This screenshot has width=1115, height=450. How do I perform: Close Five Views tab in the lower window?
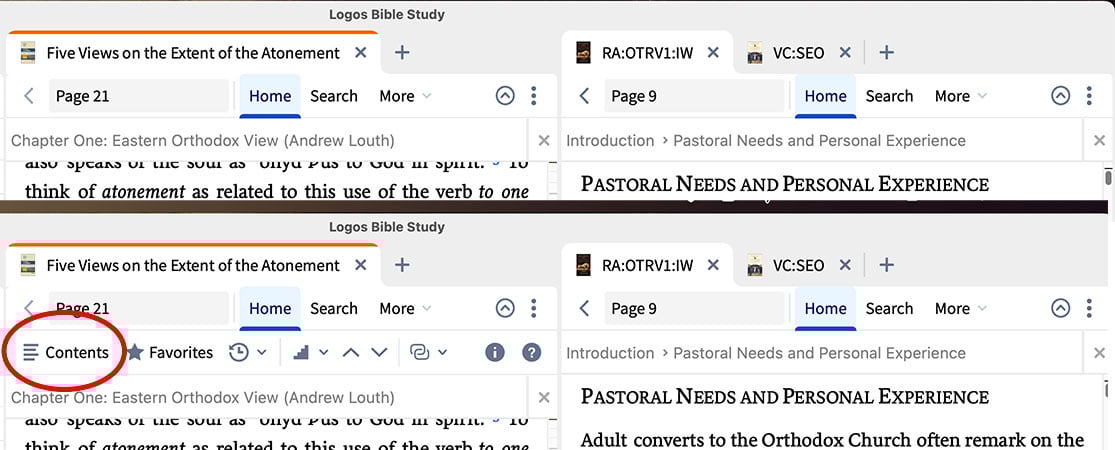pyautogui.click(x=361, y=265)
